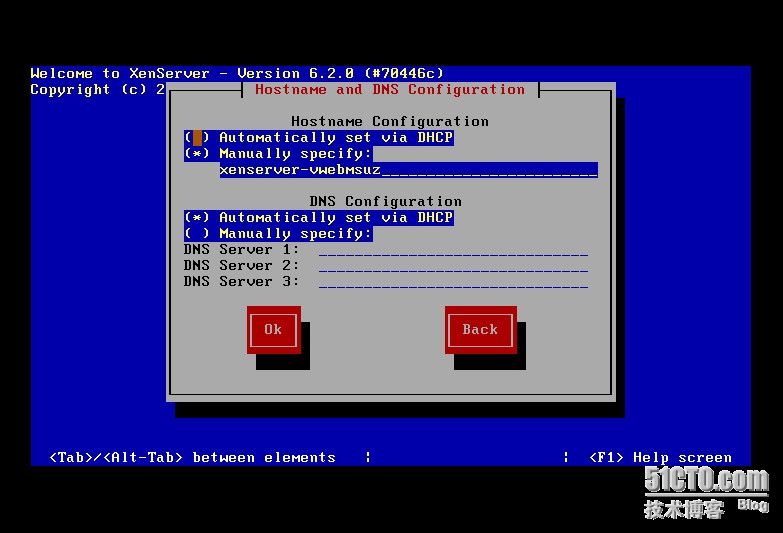Click the 'Copyright (c)' text line
Viewport: 783px width, 533px height.
click(x=97, y=89)
